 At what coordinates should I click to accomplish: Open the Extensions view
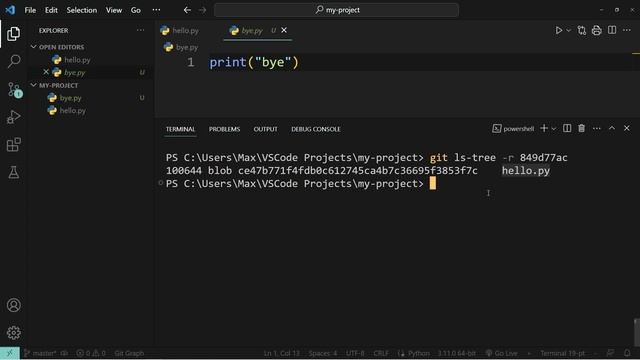click(x=13, y=144)
